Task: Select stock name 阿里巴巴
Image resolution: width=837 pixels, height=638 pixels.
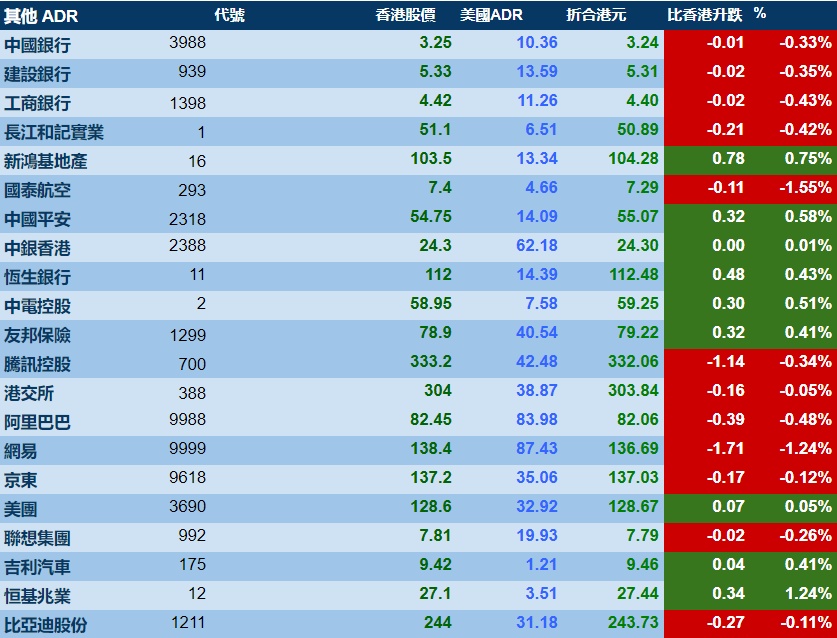Action: [37, 422]
